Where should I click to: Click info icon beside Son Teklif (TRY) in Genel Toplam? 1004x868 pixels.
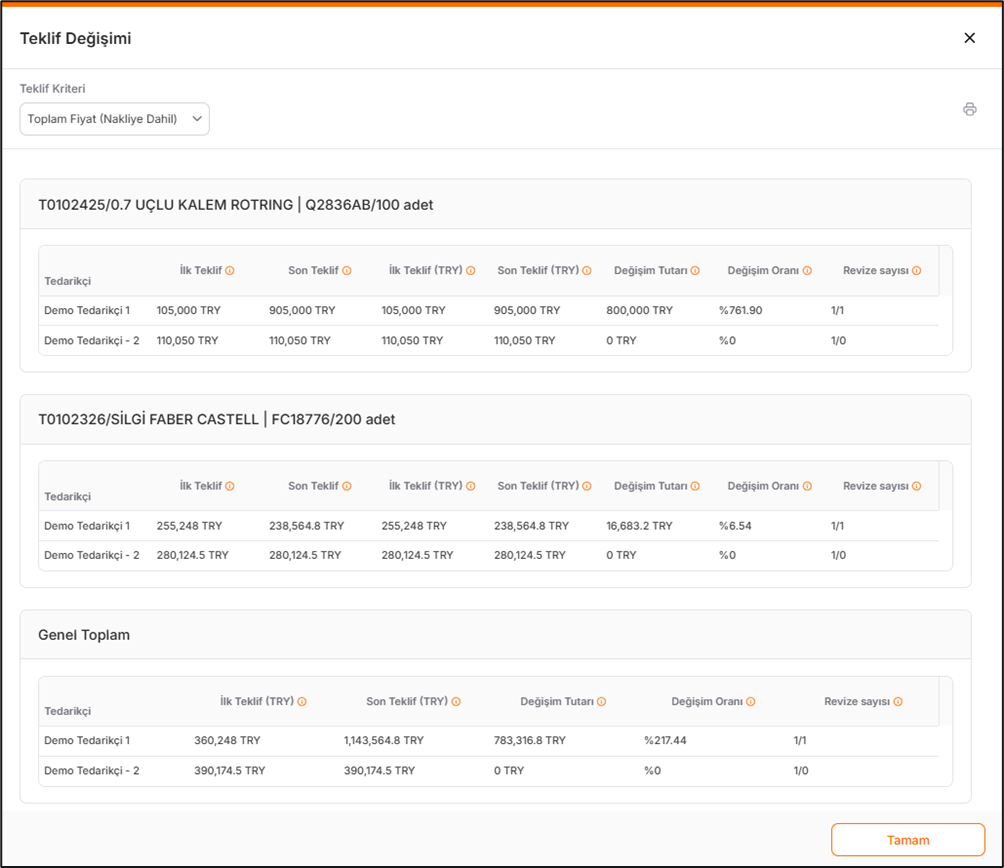(456, 702)
